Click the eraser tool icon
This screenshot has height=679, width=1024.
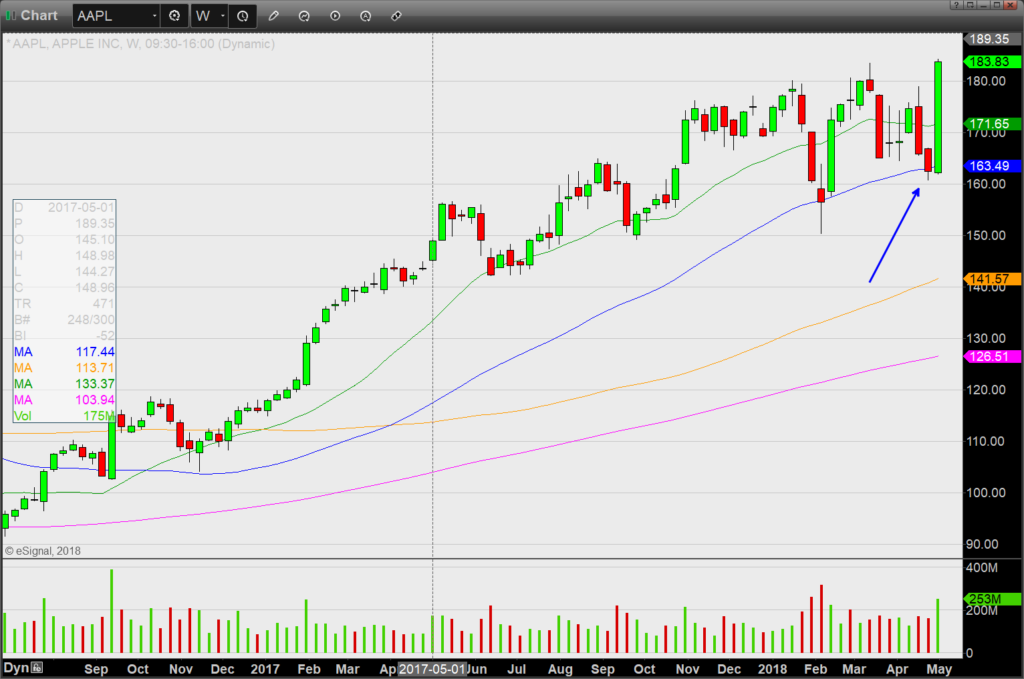tap(396, 16)
